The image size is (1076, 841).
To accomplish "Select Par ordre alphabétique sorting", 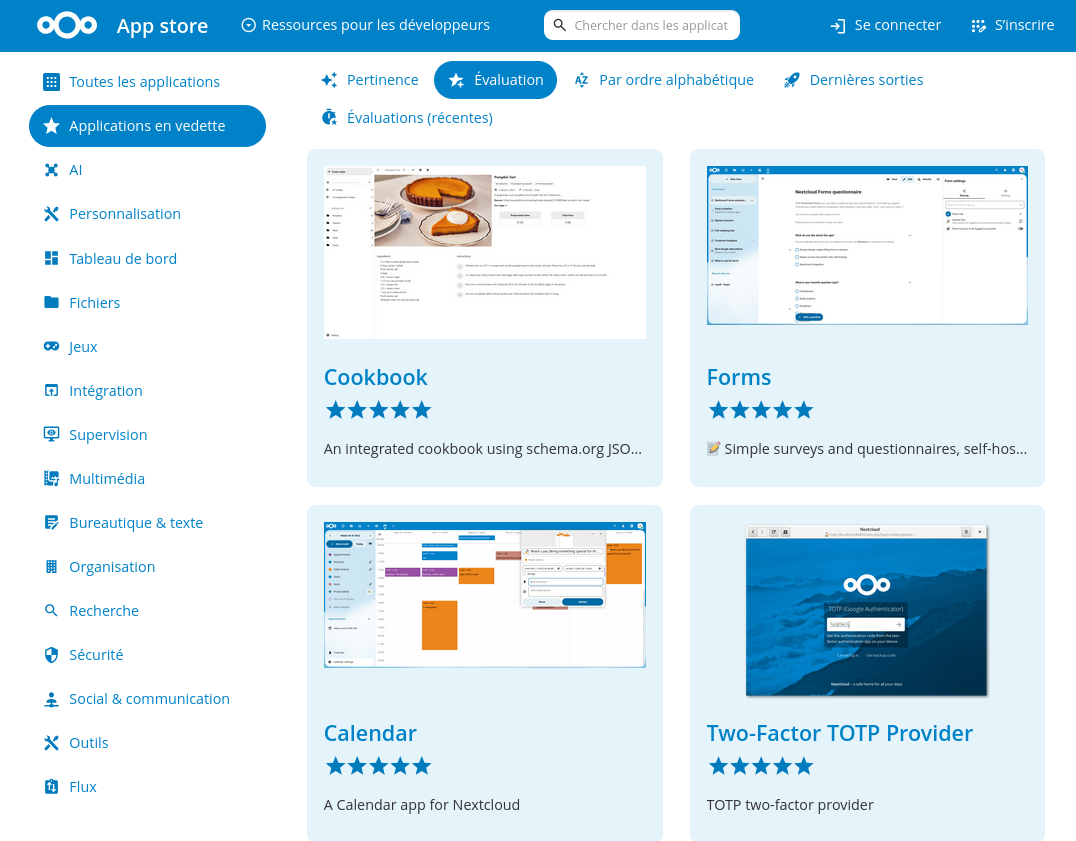I will coord(663,80).
